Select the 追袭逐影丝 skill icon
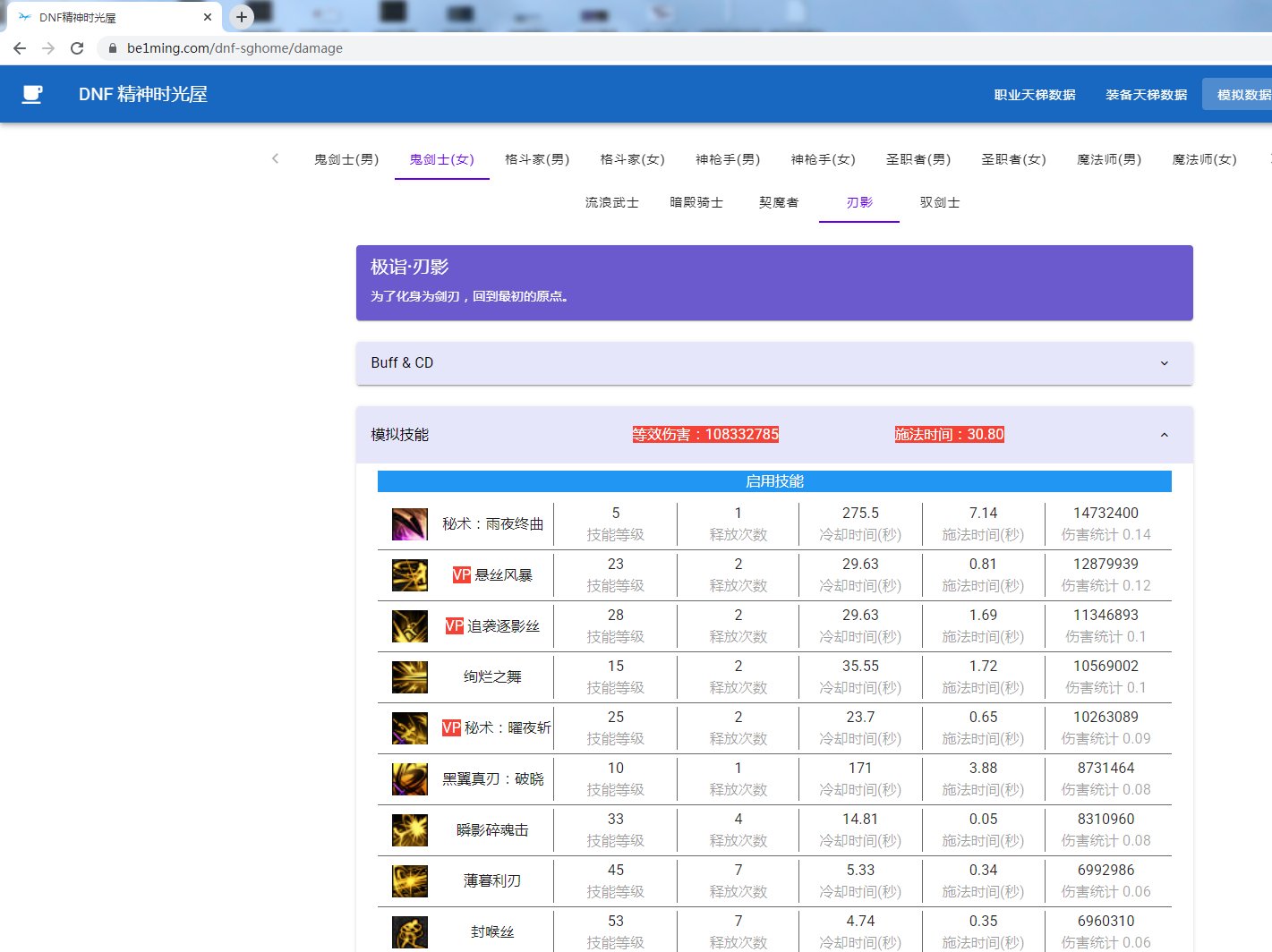The image size is (1272, 952). pos(409,625)
